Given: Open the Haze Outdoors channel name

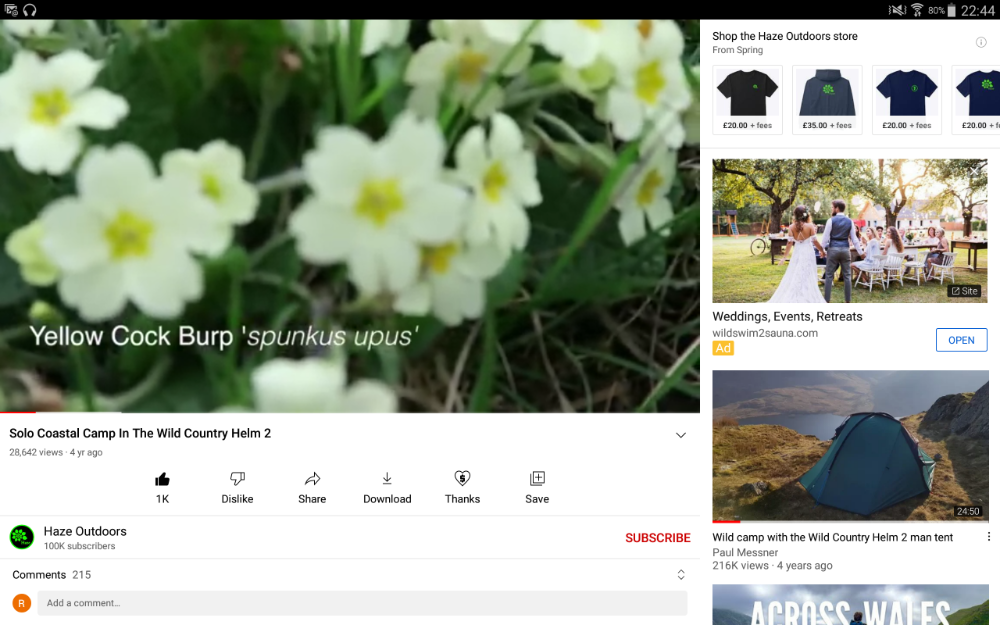Looking at the screenshot, I should click(x=85, y=531).
